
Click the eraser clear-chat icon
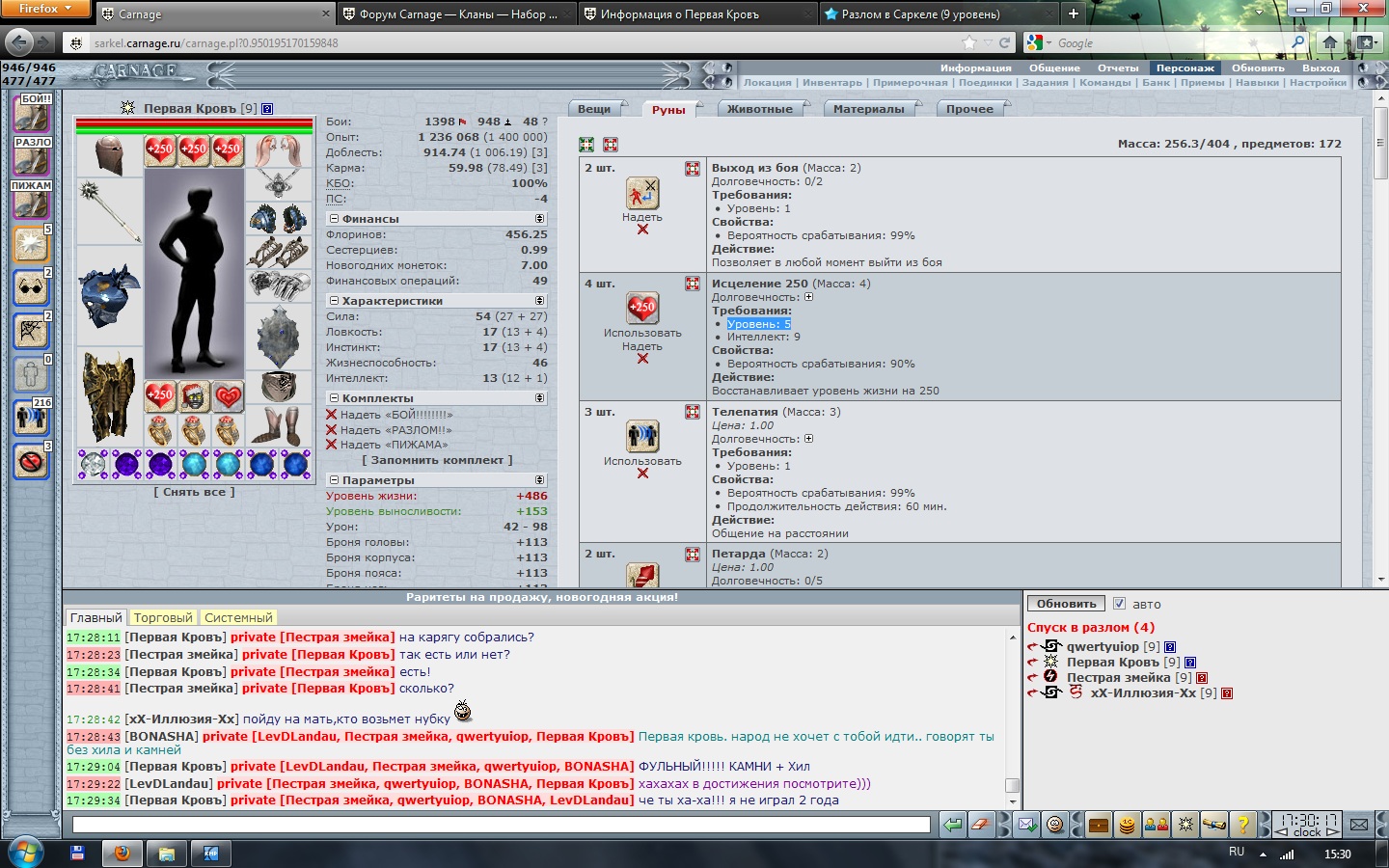click(980, 825)
